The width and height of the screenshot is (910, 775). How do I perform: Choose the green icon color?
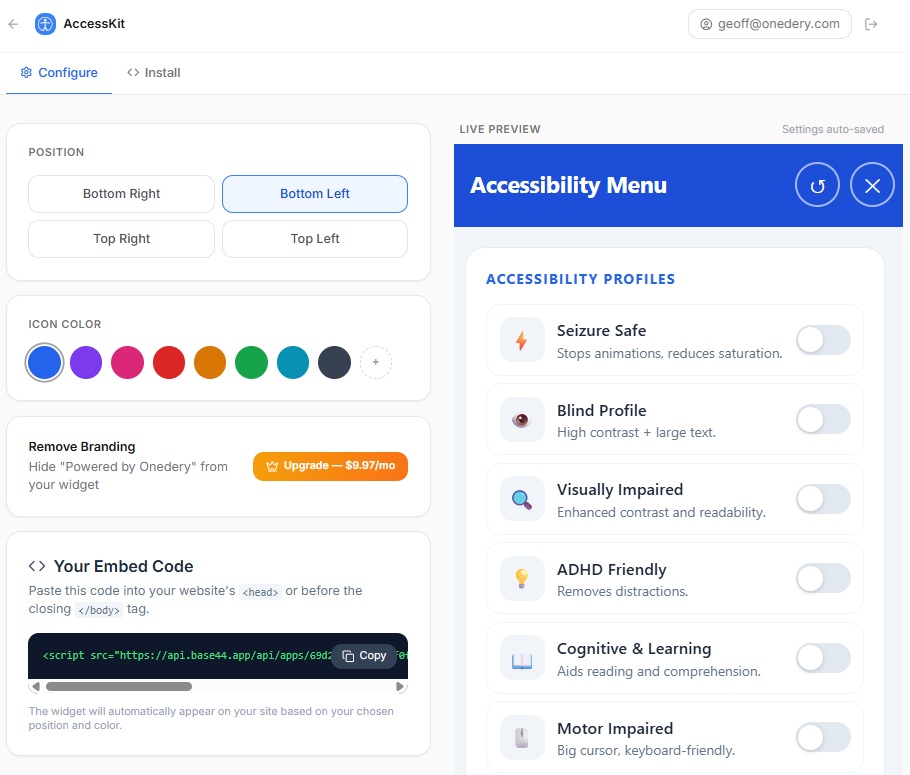[x=251, y=362]
